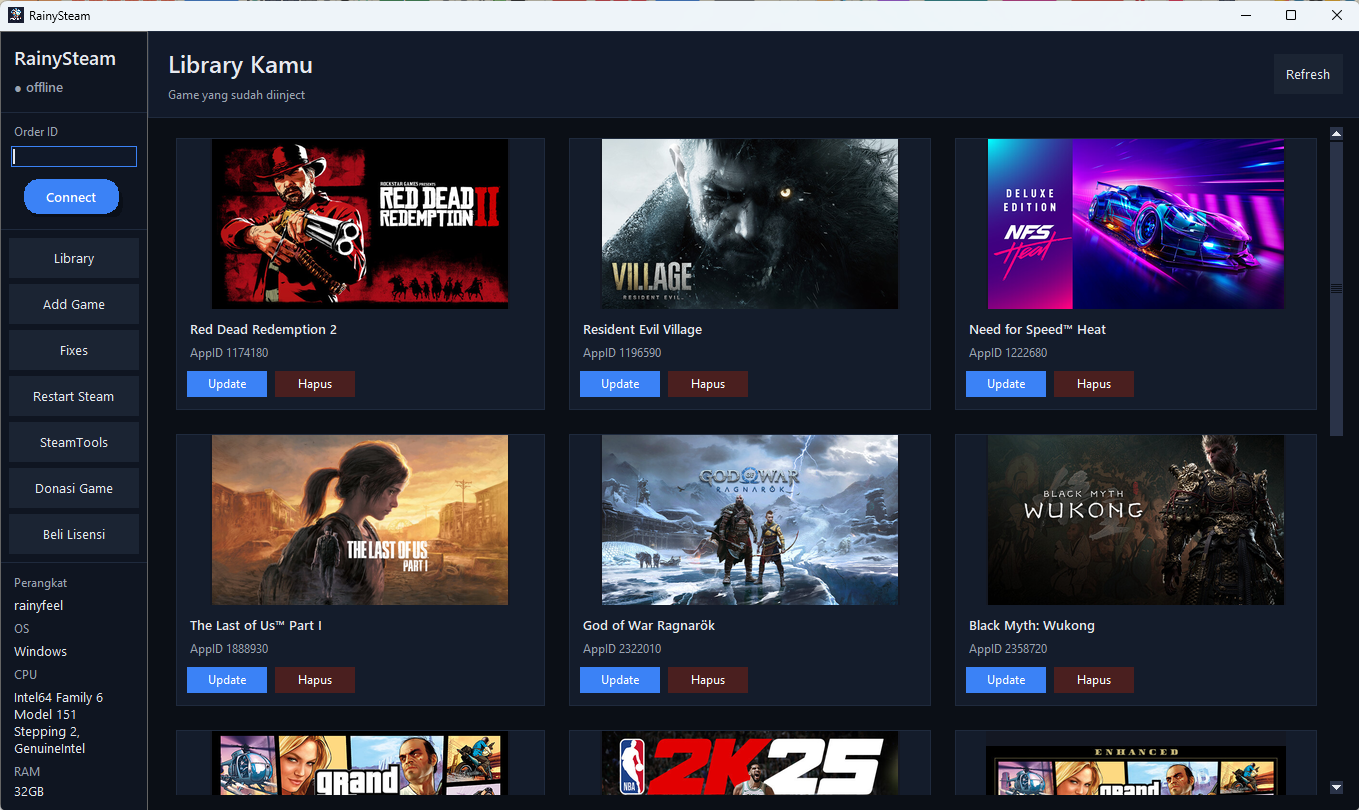Screen dimensions: 1359x810
Task: Open the Library section in sidebar
Action: pos(74,258)
